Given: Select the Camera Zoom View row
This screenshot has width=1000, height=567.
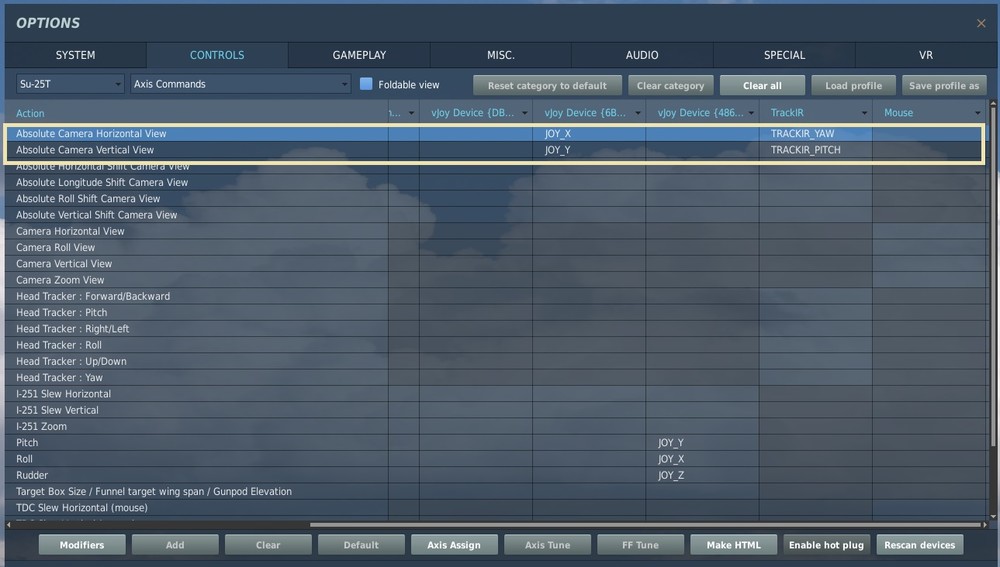Looking at the screenshot, I should click(x=494, y=280).
